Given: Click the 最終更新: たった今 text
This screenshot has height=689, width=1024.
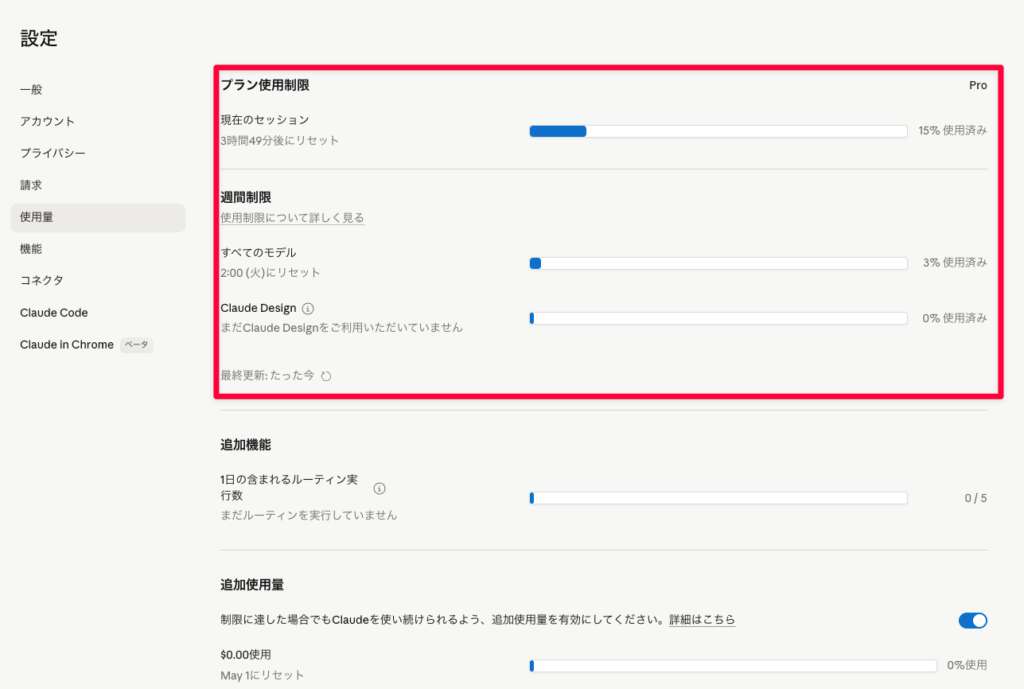Looking at the screenshot, I should click(267, 376).
